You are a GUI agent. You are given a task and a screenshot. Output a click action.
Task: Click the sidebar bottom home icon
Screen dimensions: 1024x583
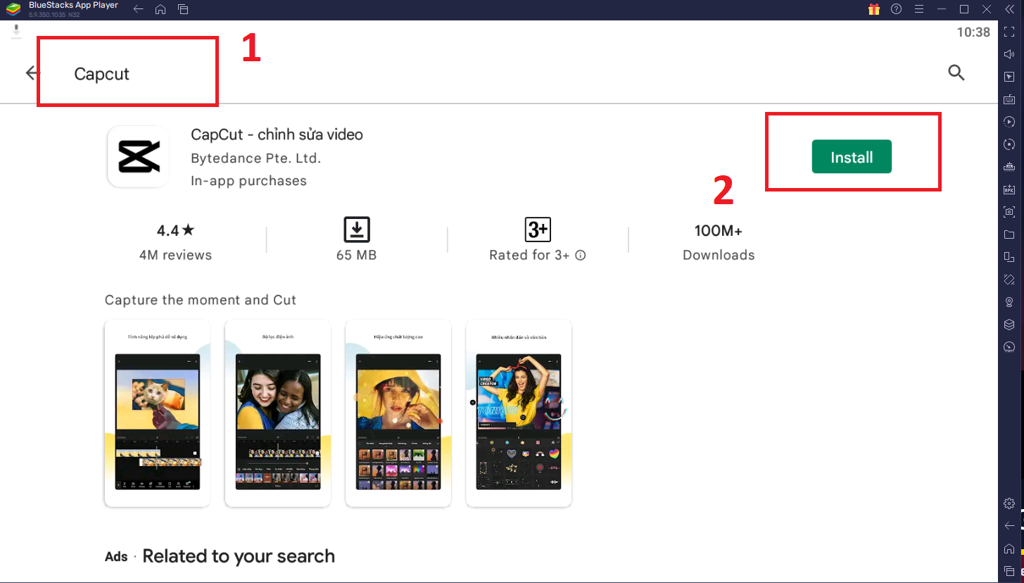click(x=1009, y=548)
